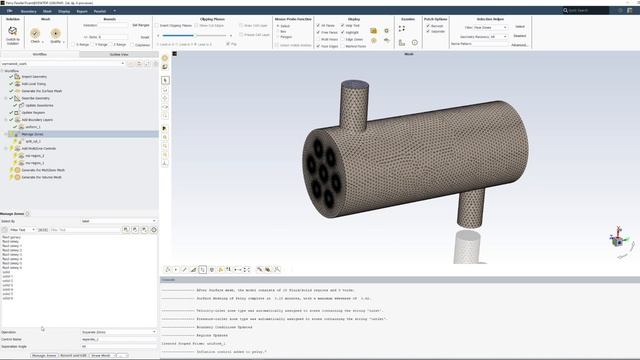Click the Separation Angle field
640x360 pixels.
coord(118,347)
